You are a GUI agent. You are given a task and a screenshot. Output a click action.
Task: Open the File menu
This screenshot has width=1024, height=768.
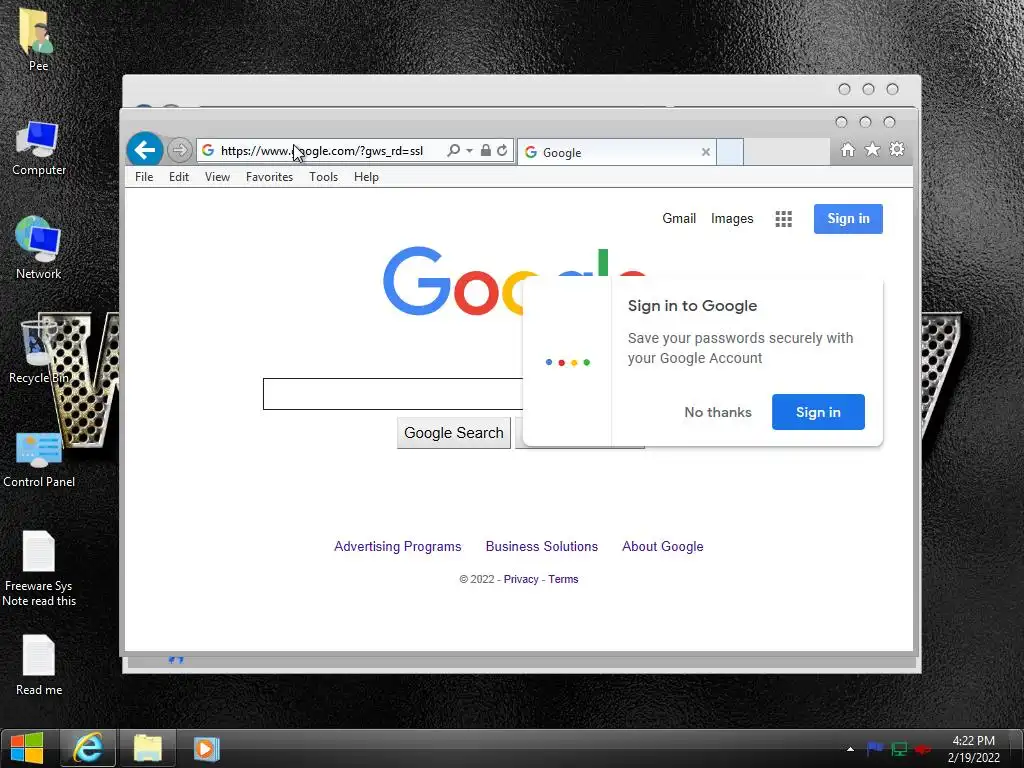pos(144,177)
